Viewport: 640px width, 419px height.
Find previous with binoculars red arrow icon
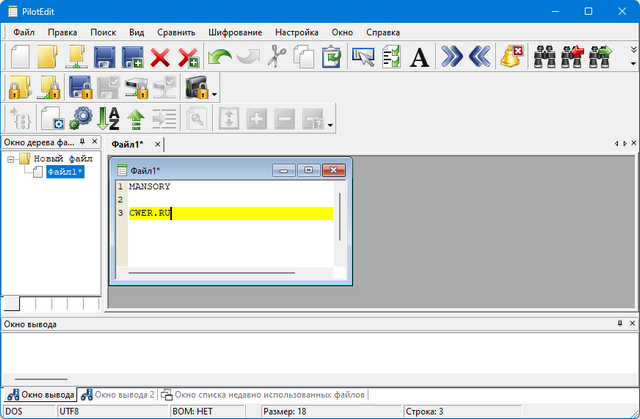point(572,57)
